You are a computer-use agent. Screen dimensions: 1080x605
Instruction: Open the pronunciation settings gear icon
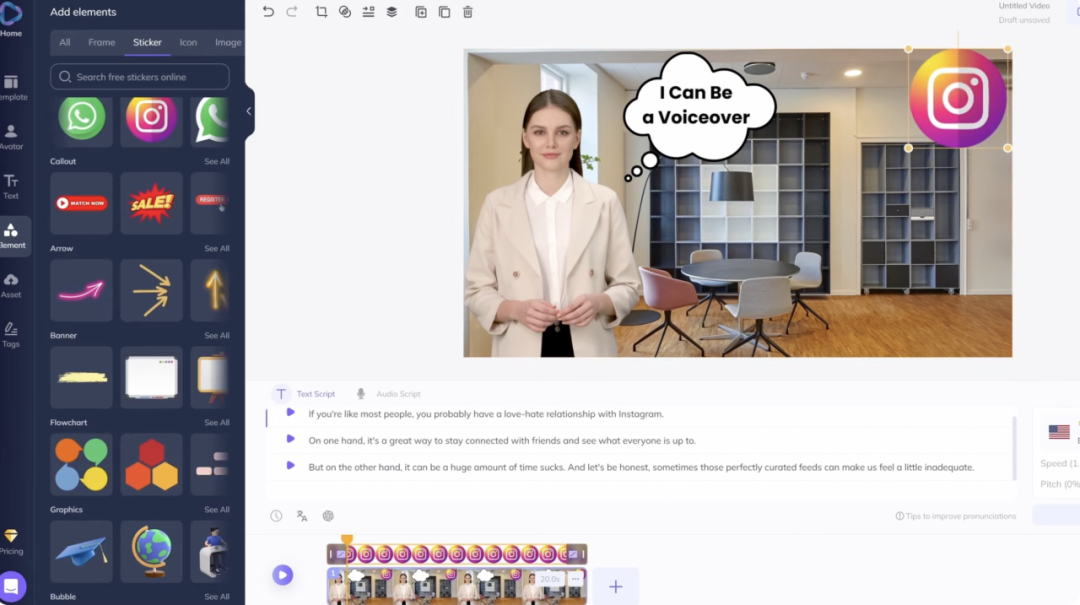pos(329,516)
